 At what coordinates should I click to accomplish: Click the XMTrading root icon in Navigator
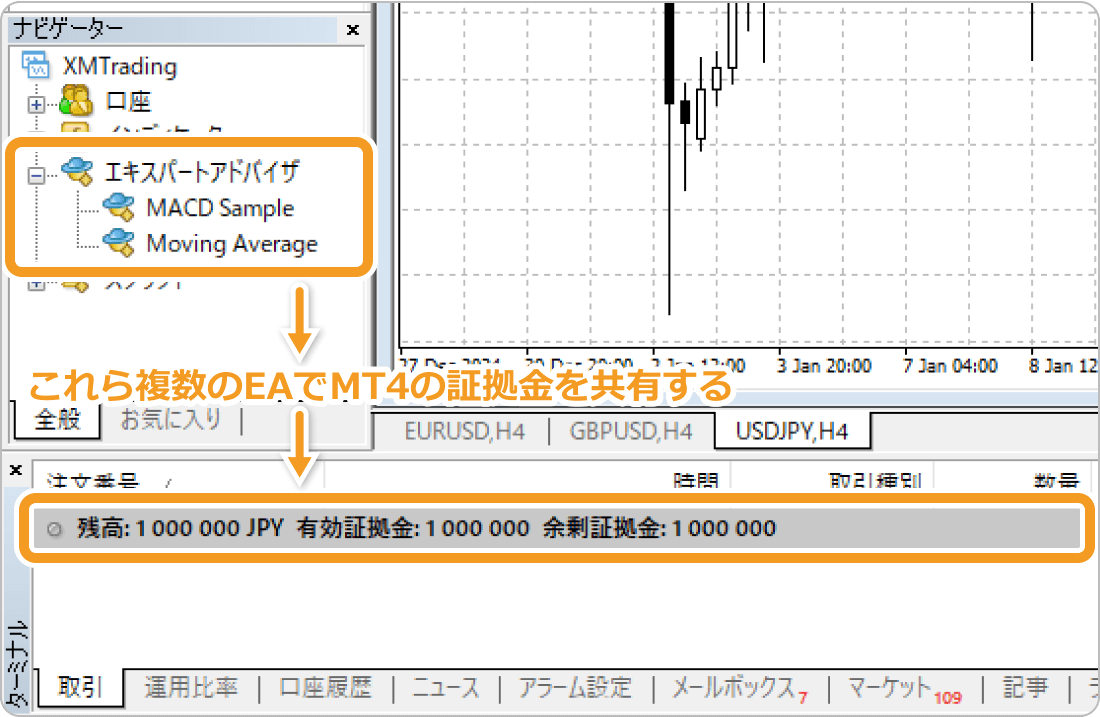click(35, 65)
